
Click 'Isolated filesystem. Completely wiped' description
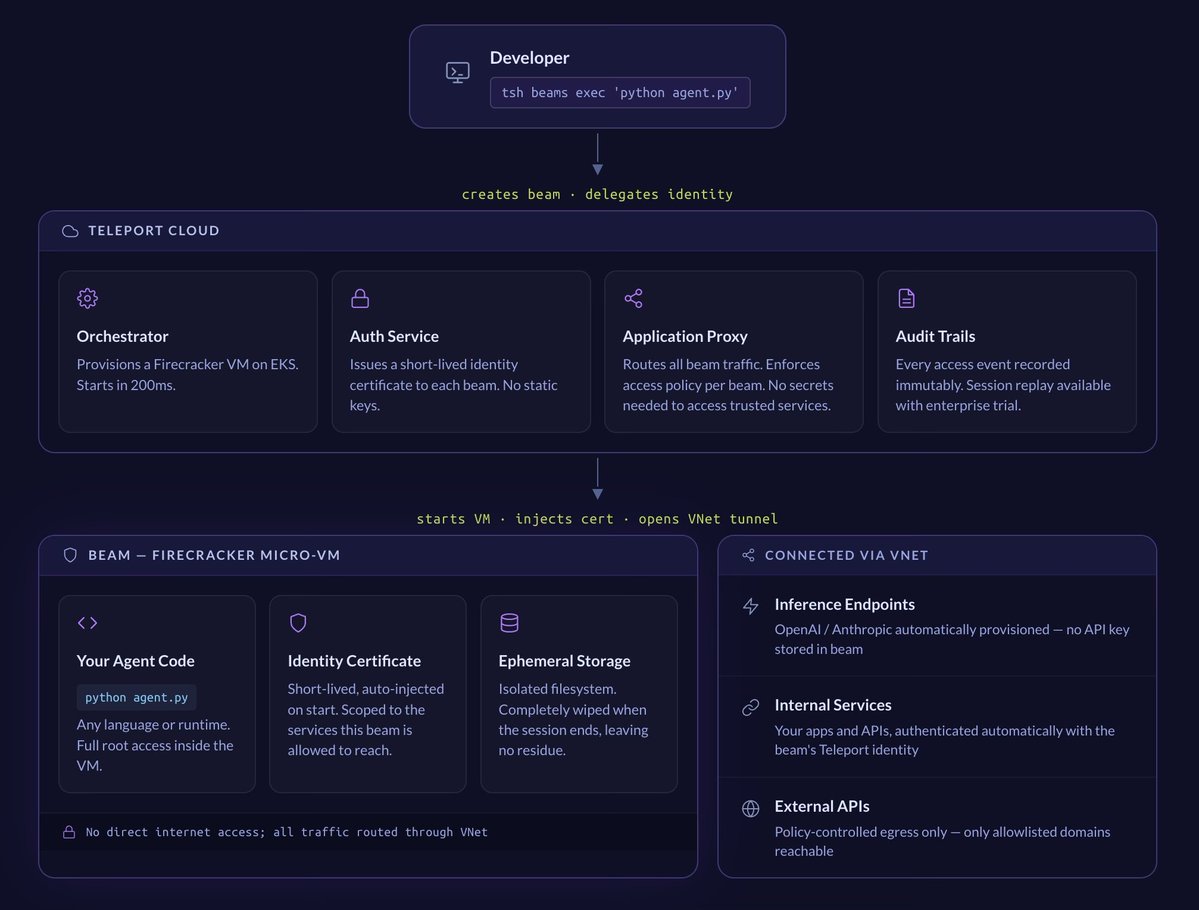pyautogui.click(x=574, y=720)
